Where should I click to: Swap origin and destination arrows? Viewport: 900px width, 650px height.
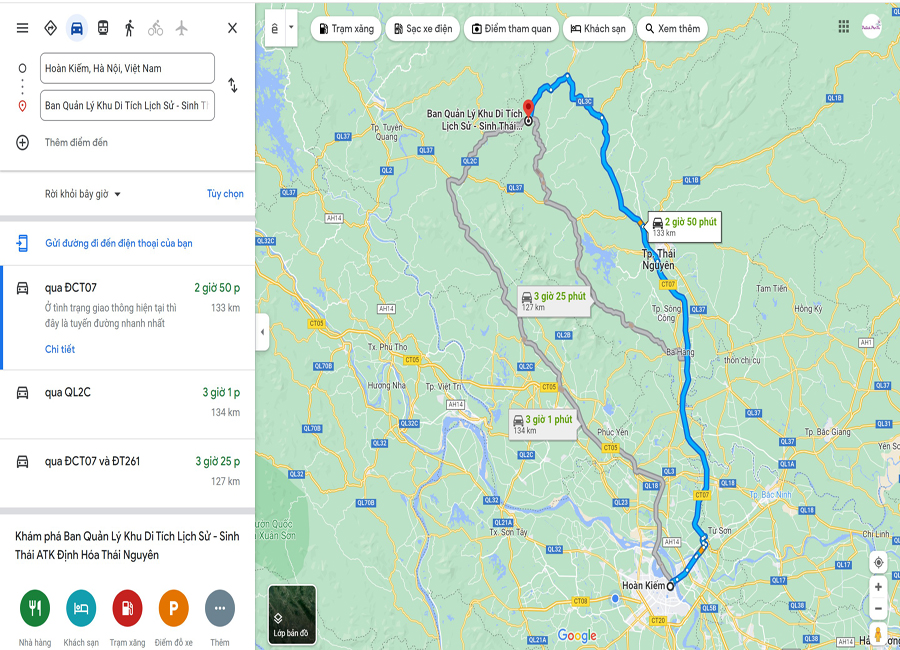click(232, 85)
